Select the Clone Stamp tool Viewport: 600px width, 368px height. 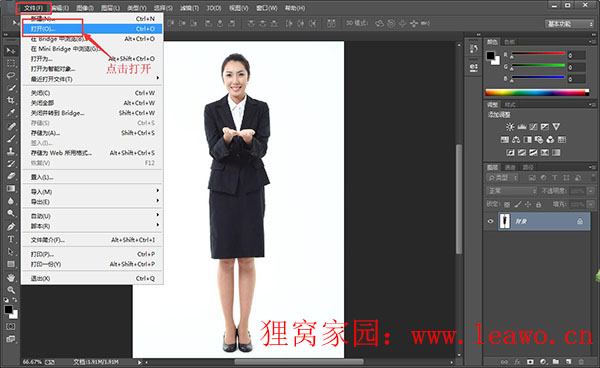click(11, 151)
